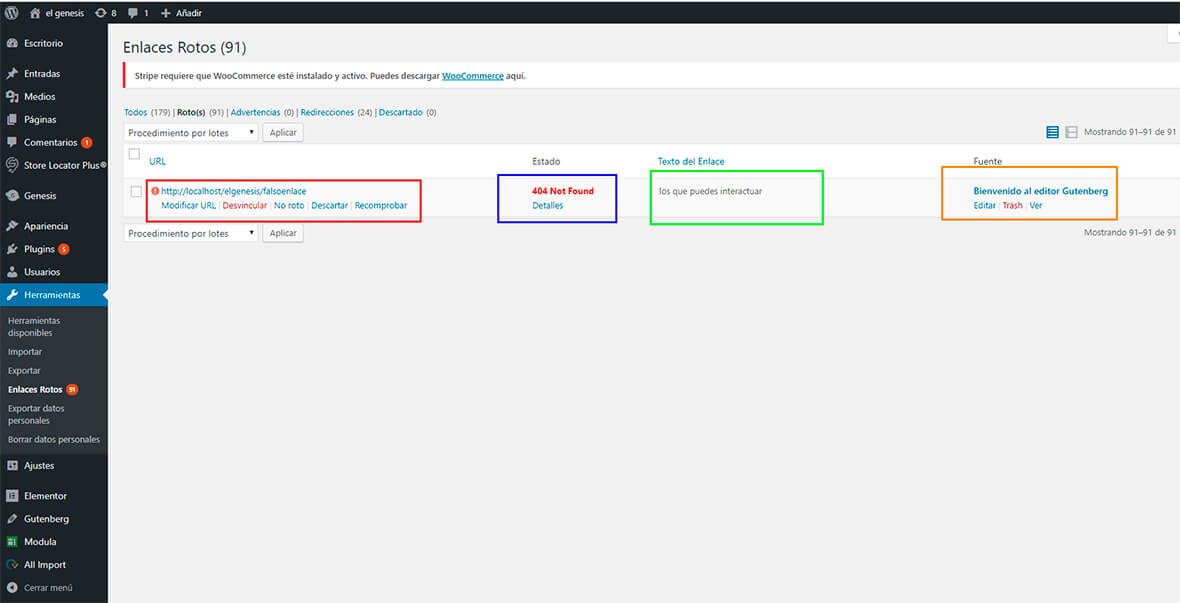Viewport: 1180px width, 603px height.
Task: Open Herramientas disponibles submenu item
Action: 34,327
